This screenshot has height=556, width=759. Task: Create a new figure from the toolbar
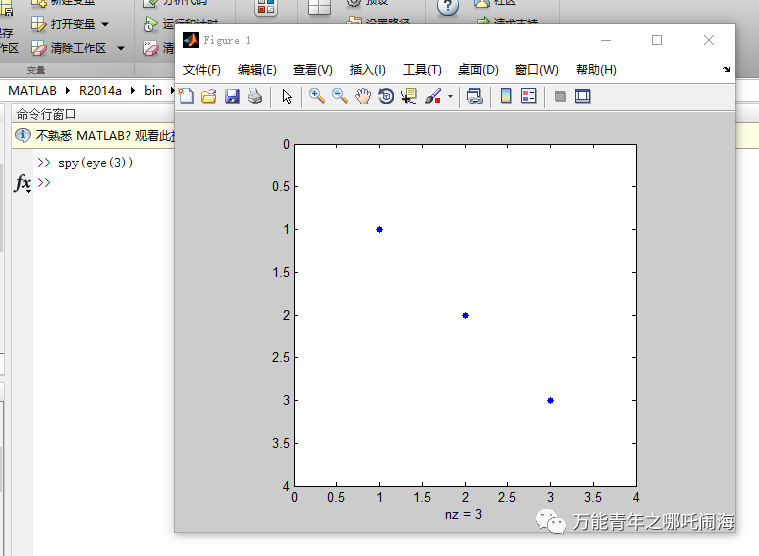[186, 96]
